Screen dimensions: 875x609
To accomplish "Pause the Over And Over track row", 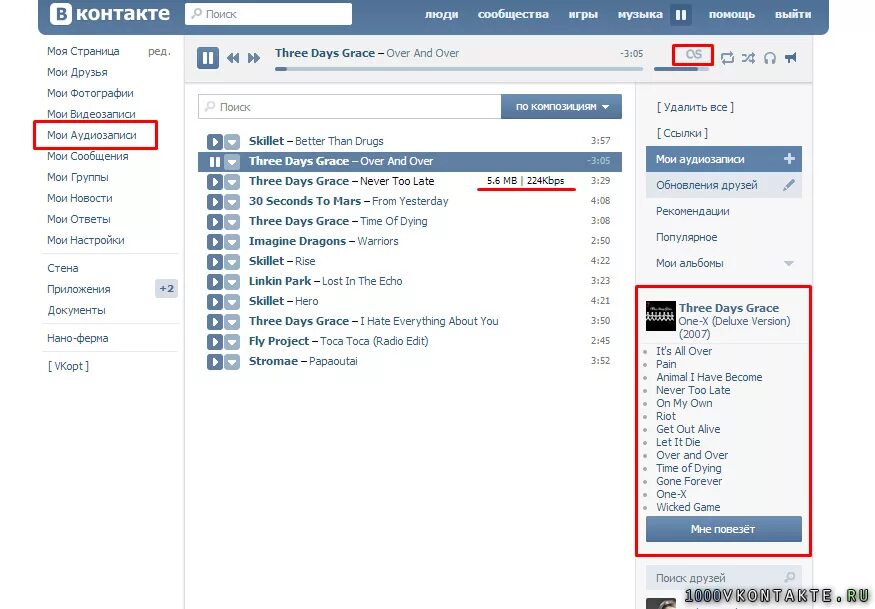I will click(x=215, y=162).
